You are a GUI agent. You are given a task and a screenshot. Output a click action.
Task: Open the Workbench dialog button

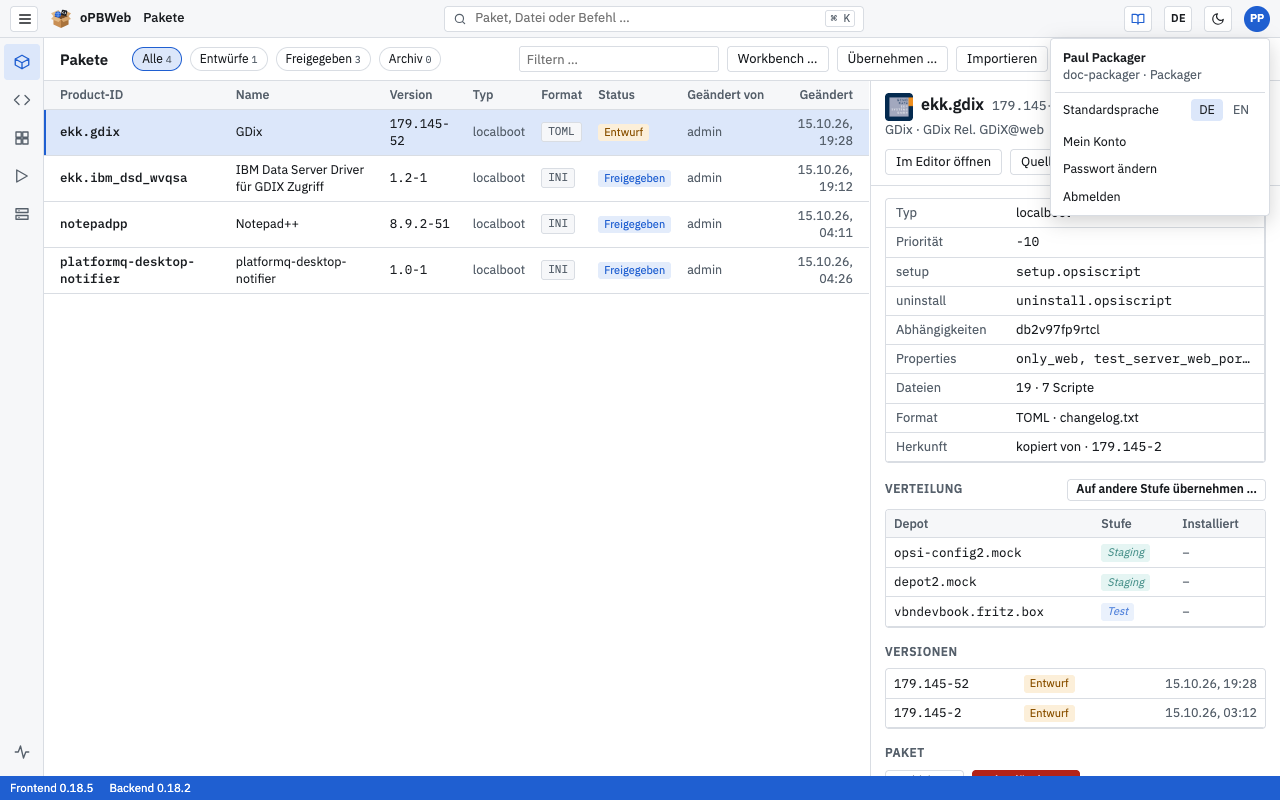(779, 59)
